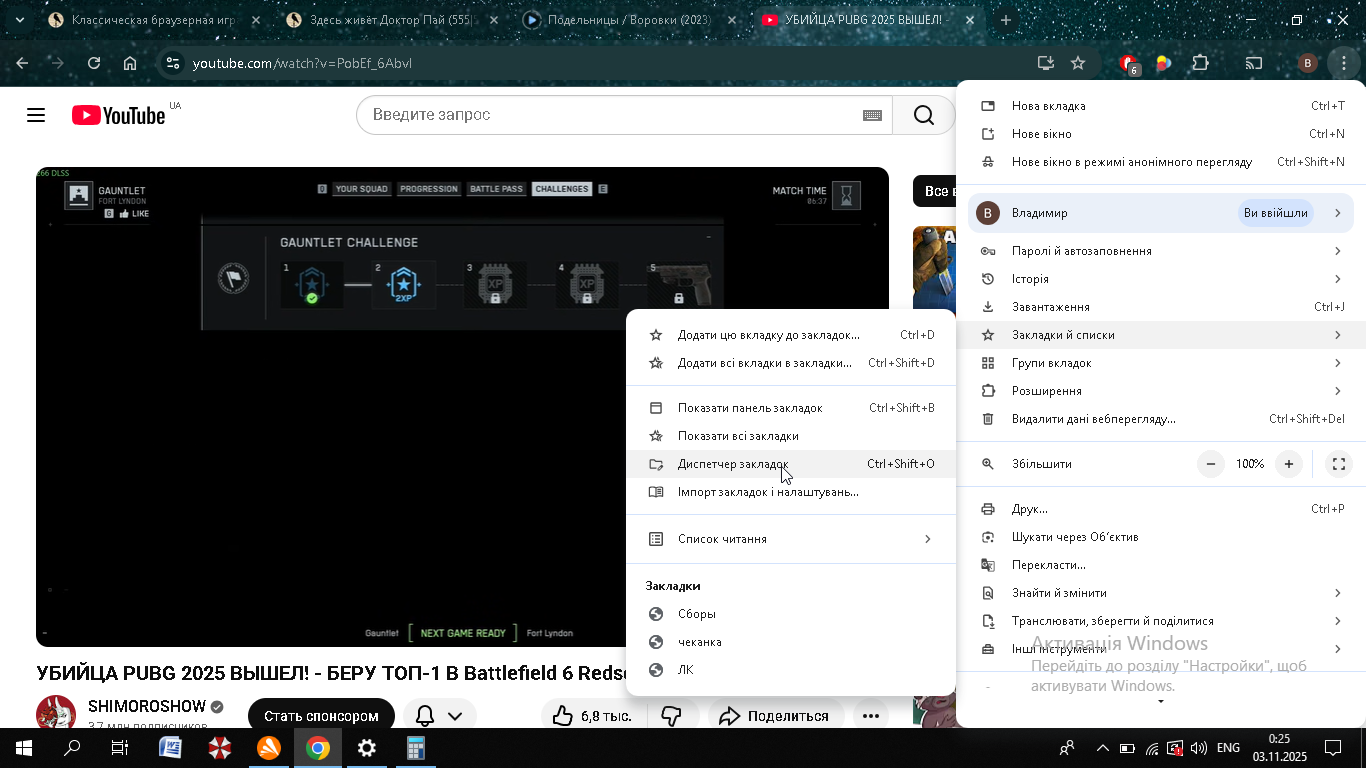The width and height of the screenshot is (1366, 768).
Task: Open the media controls icon in toolbar
Action: [x=1254, y=63]
